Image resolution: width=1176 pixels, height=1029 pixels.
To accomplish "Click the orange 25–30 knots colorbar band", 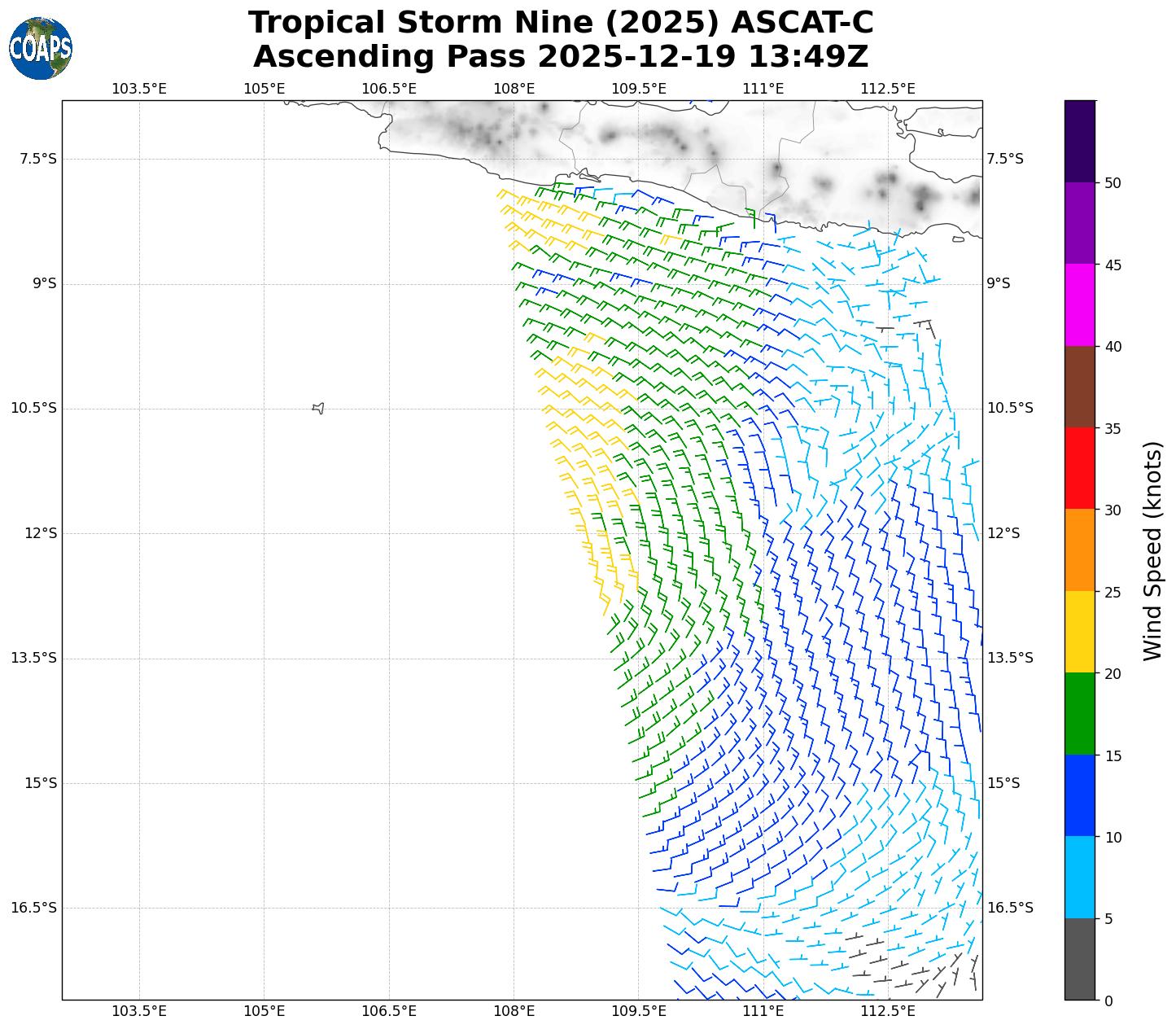I will pyautogui.click(x=1080, y=550).
